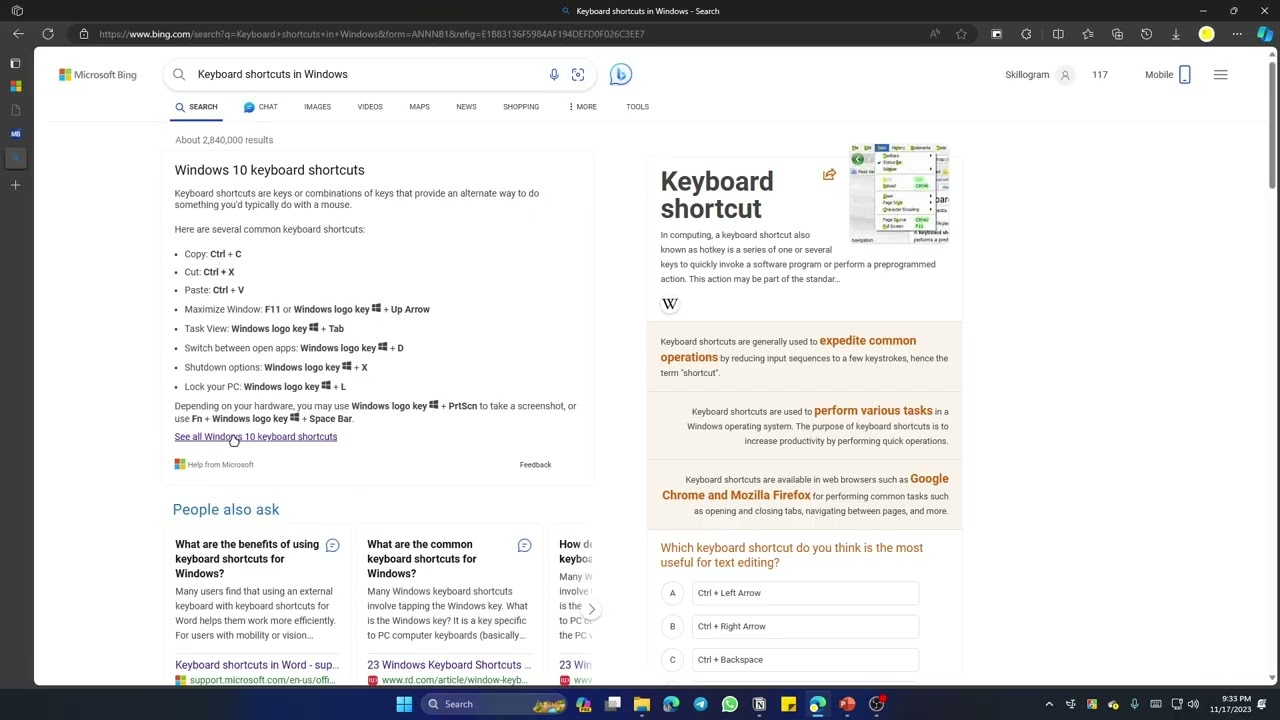The width and height of the screenshot is (1280, 720).
Task: Show hidden system tray icons chevron
Action: pos(1049,704)
